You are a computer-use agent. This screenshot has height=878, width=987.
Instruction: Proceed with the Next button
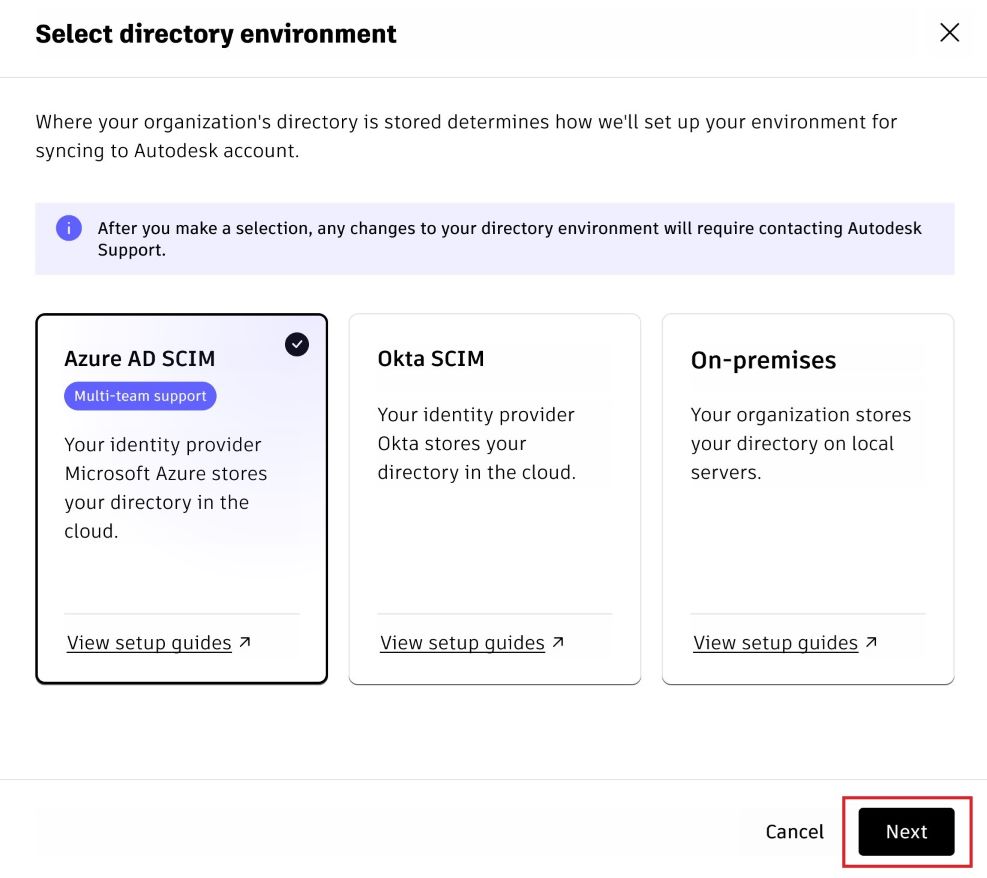point(906,832)
